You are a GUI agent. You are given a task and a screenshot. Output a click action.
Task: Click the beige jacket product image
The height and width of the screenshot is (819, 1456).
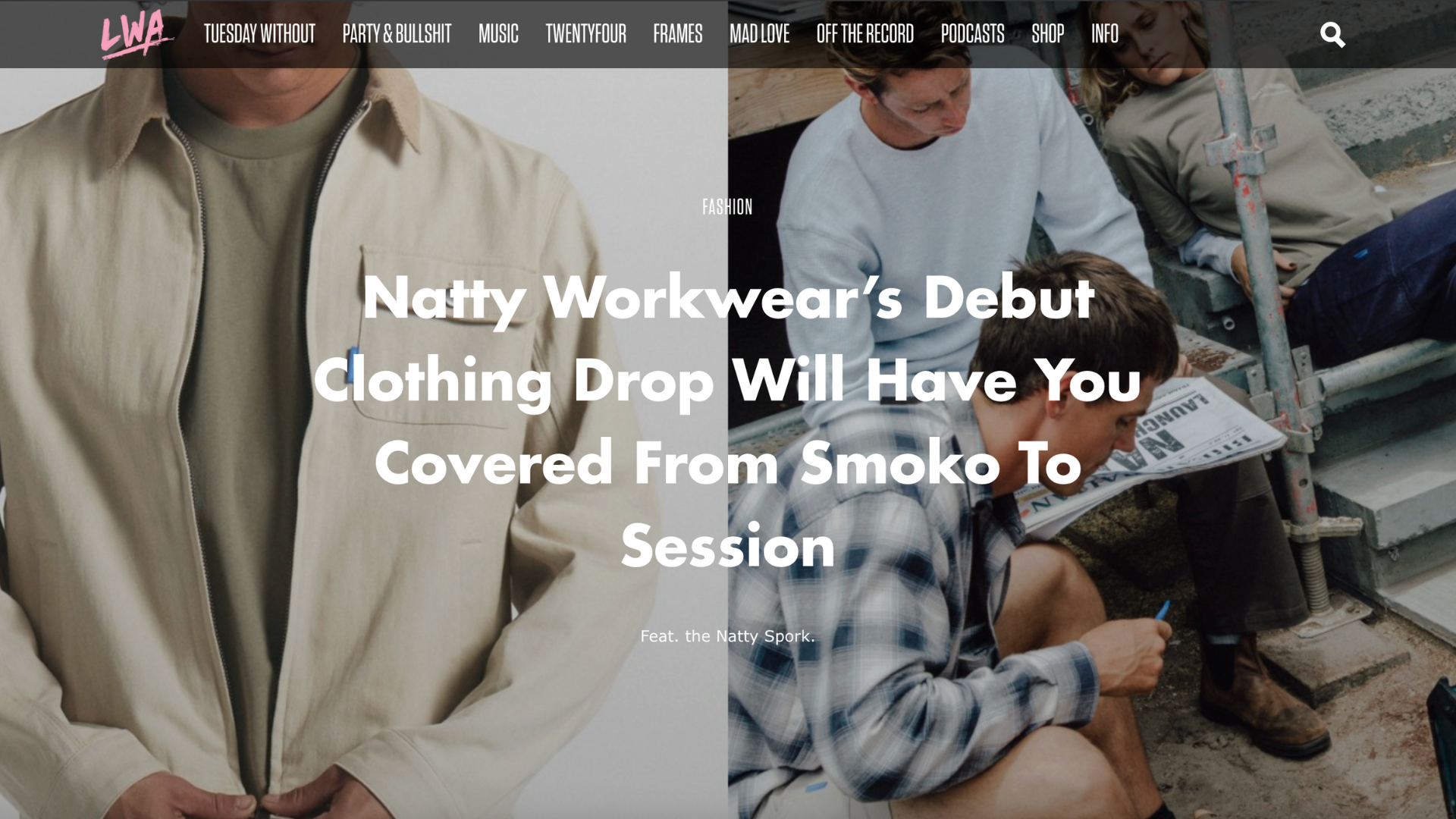pyautogui.click(x=364, y=444)
